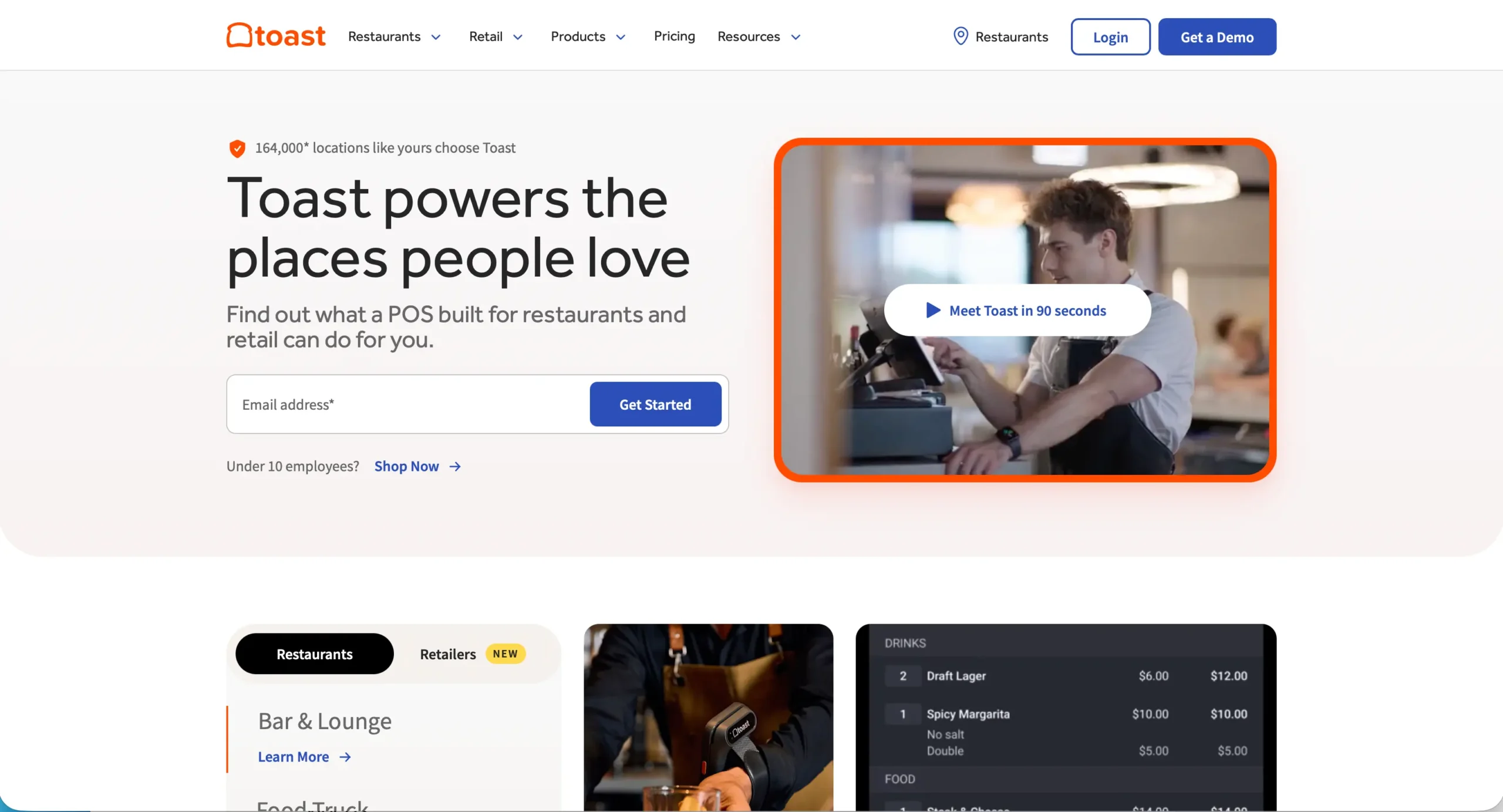This screenshot has width=1503, height=812.
Task: Focus the Email address input field
Action: 409,404
